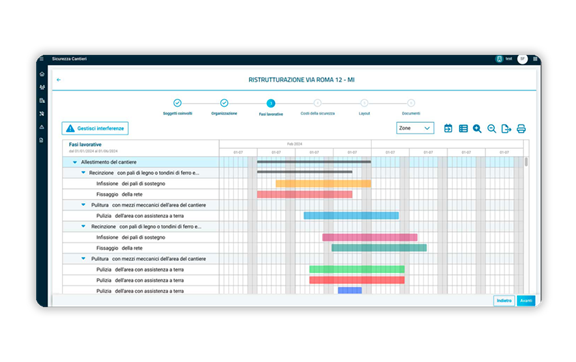Go to the Costi della sicurezza step
576x362 pixels.
point(317,103)
